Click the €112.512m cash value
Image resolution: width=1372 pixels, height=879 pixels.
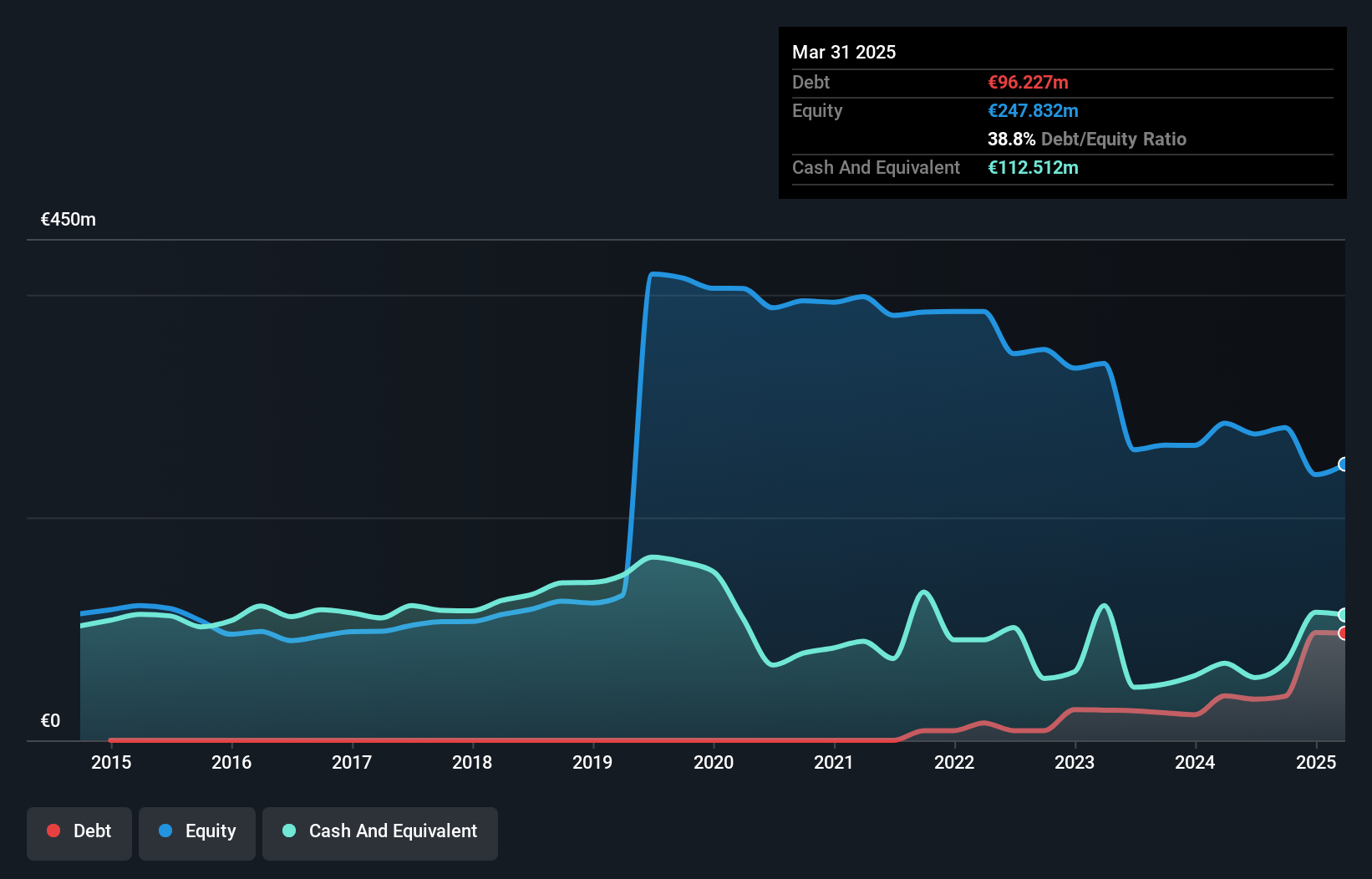(1033, 167)
